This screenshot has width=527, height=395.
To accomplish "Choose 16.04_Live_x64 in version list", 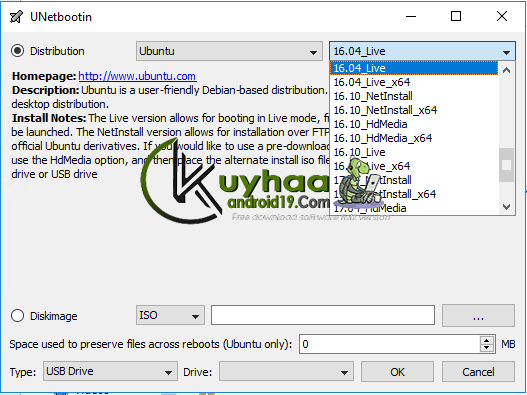I will click(x=414, y=82).
